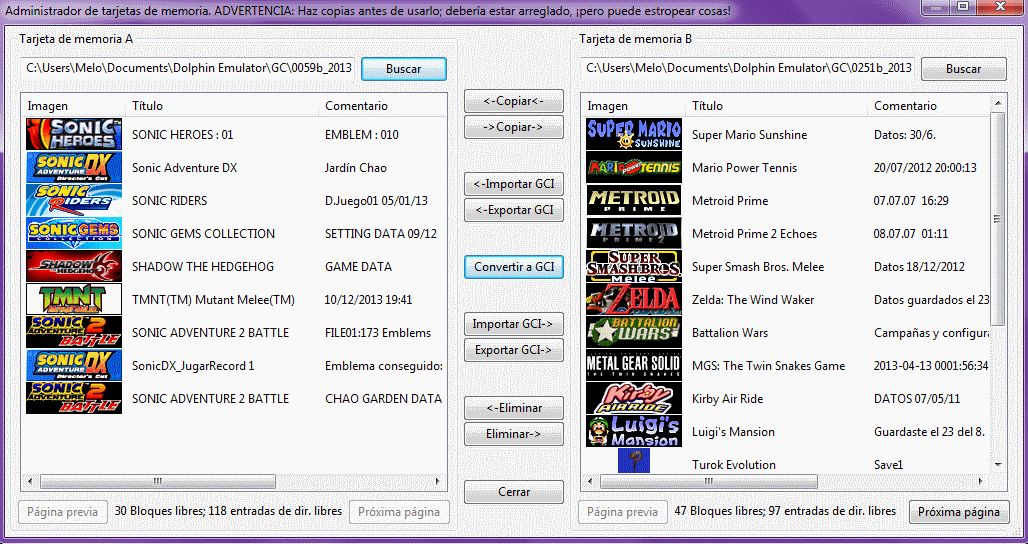
Task: Click the <-Eliminar button
Action: pos(514,408)
